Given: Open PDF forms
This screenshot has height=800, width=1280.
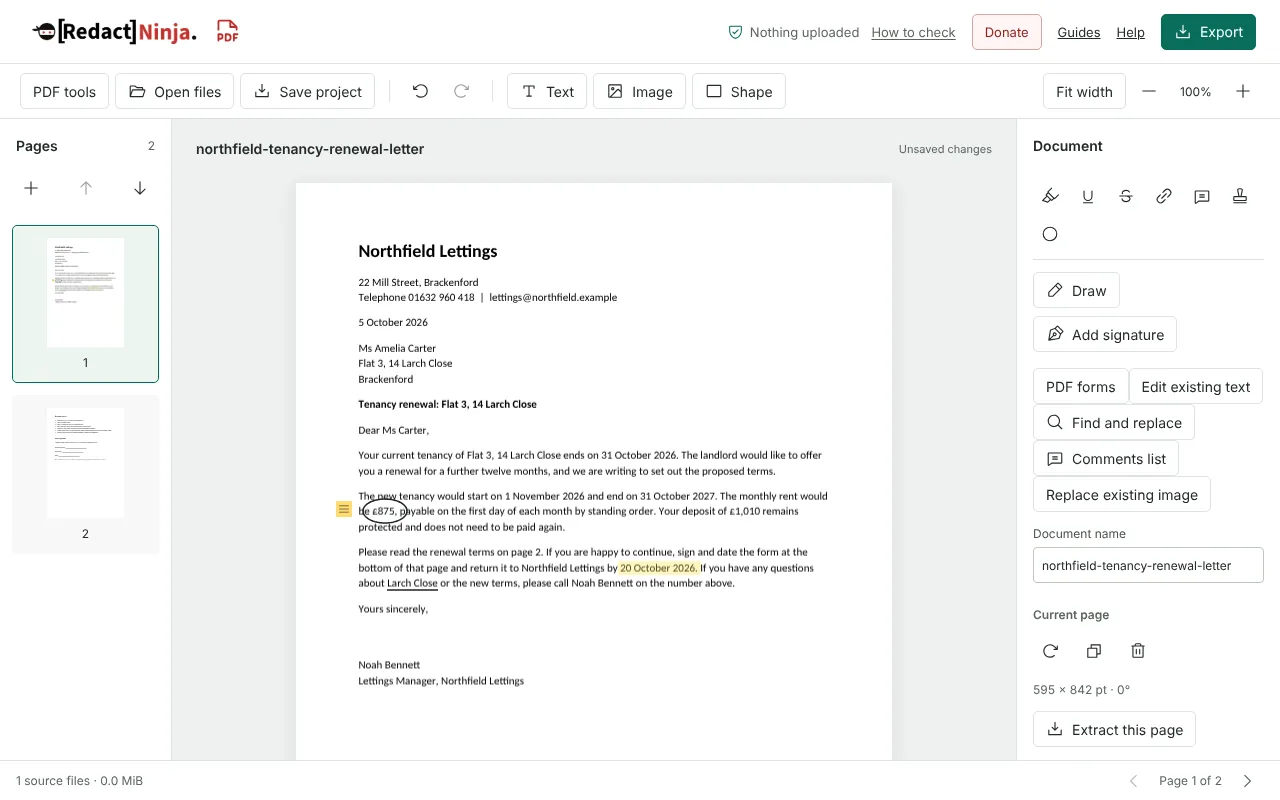Looking at the screenshot, I should pyautogui.click(x=1080, y=386).
